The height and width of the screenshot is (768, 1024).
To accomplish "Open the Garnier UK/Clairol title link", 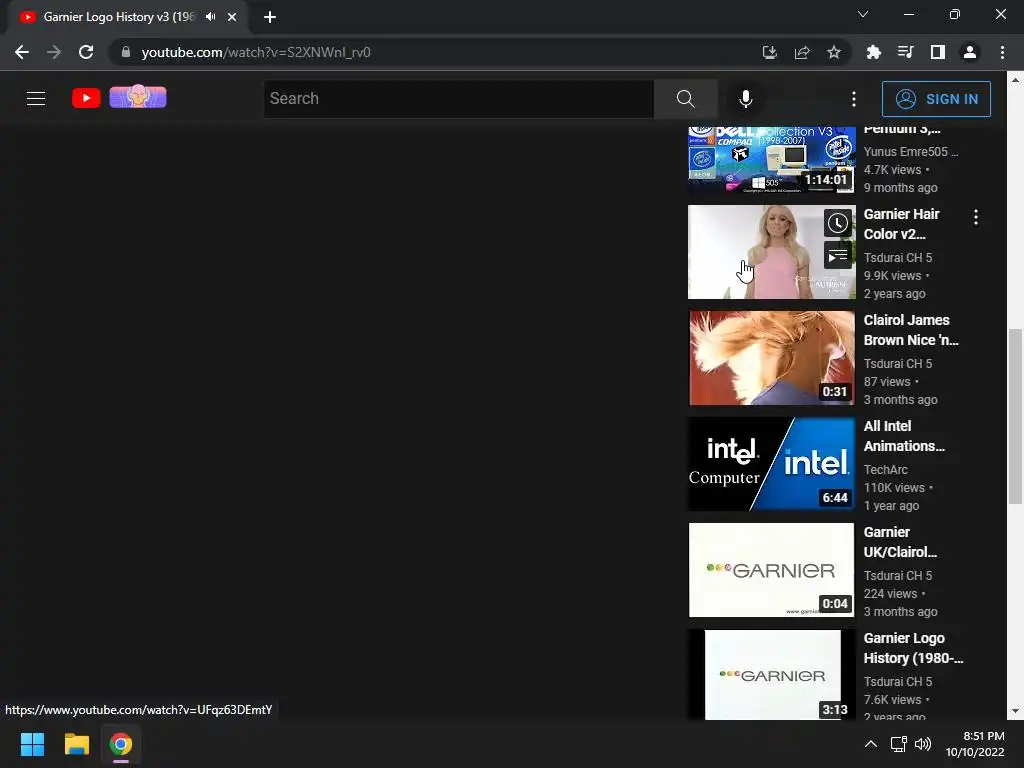I will click(900, 542).
